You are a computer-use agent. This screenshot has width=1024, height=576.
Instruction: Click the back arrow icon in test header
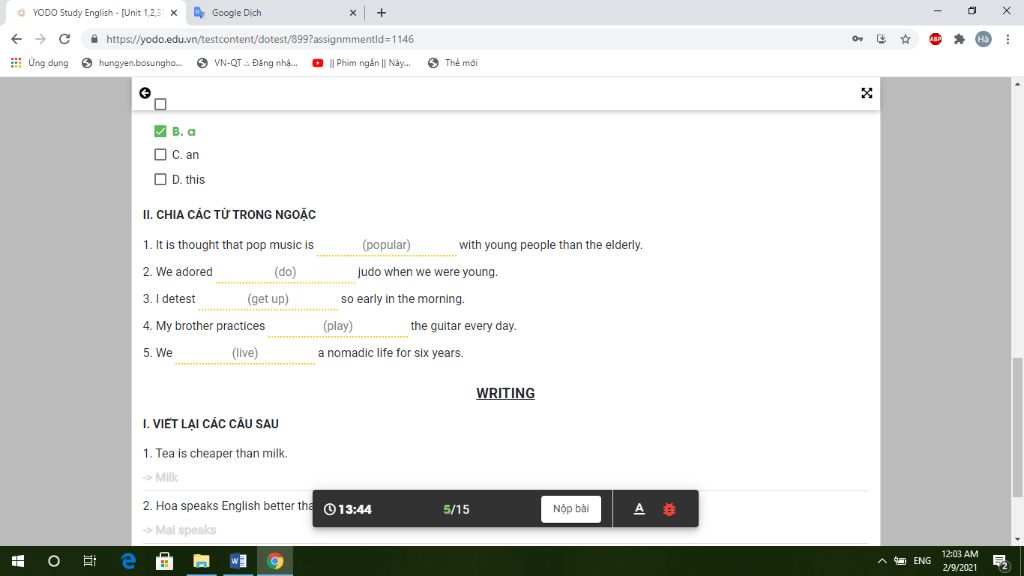coord(145,93)
